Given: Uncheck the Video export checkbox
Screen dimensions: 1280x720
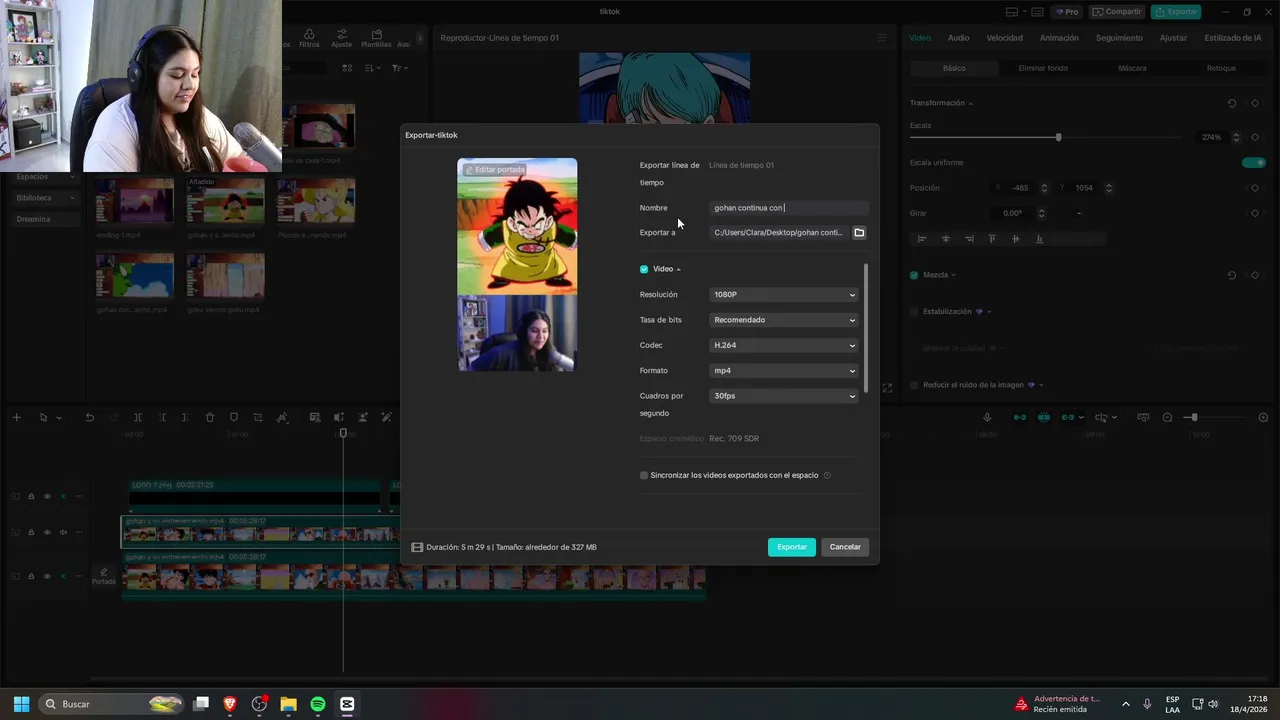Looking at the screenshot, I should coord(644,269).
